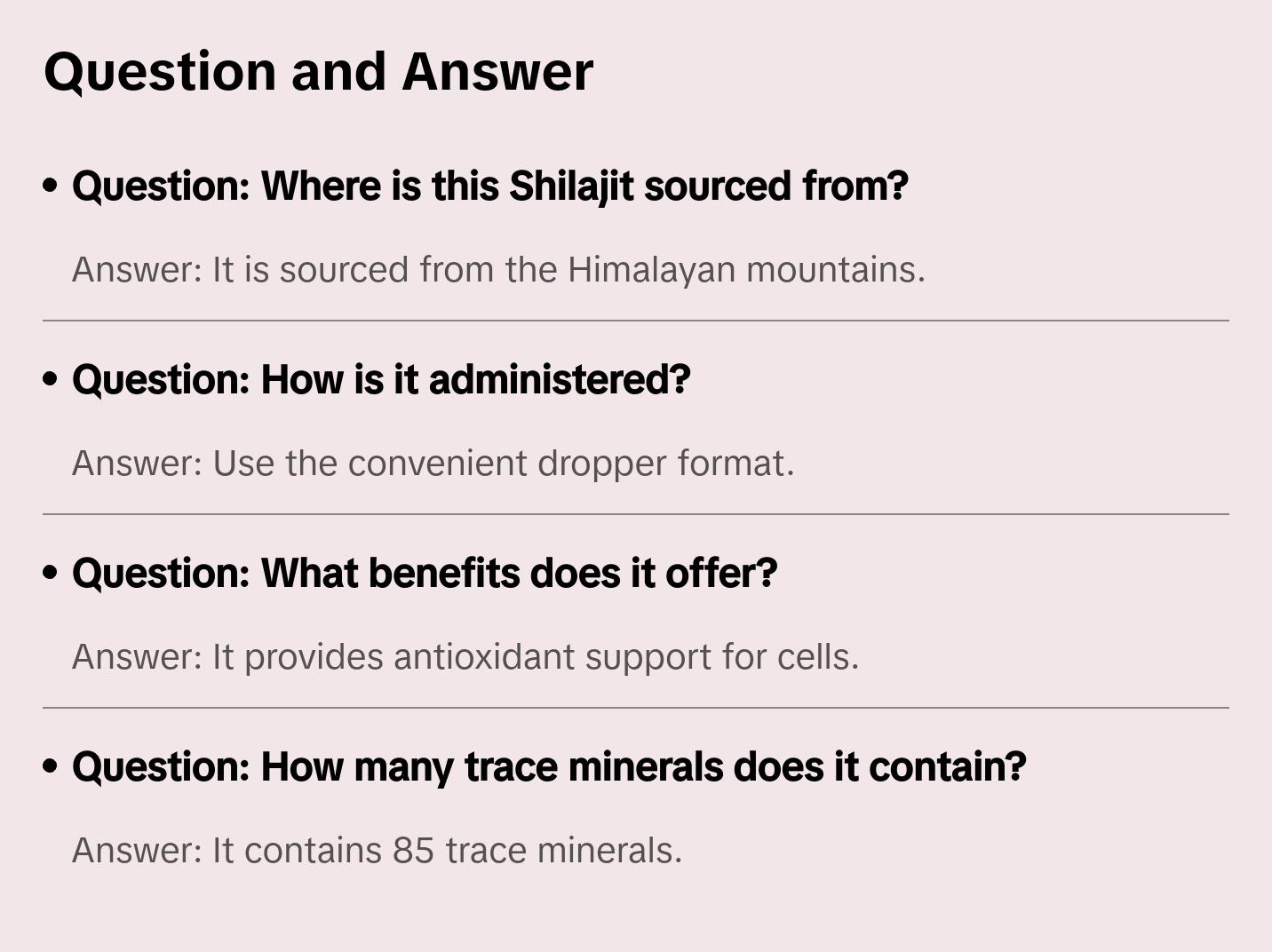Screen dimensions: 1272x952
Task: Click the bullet next to the benefits question
Action: (51, 574)
